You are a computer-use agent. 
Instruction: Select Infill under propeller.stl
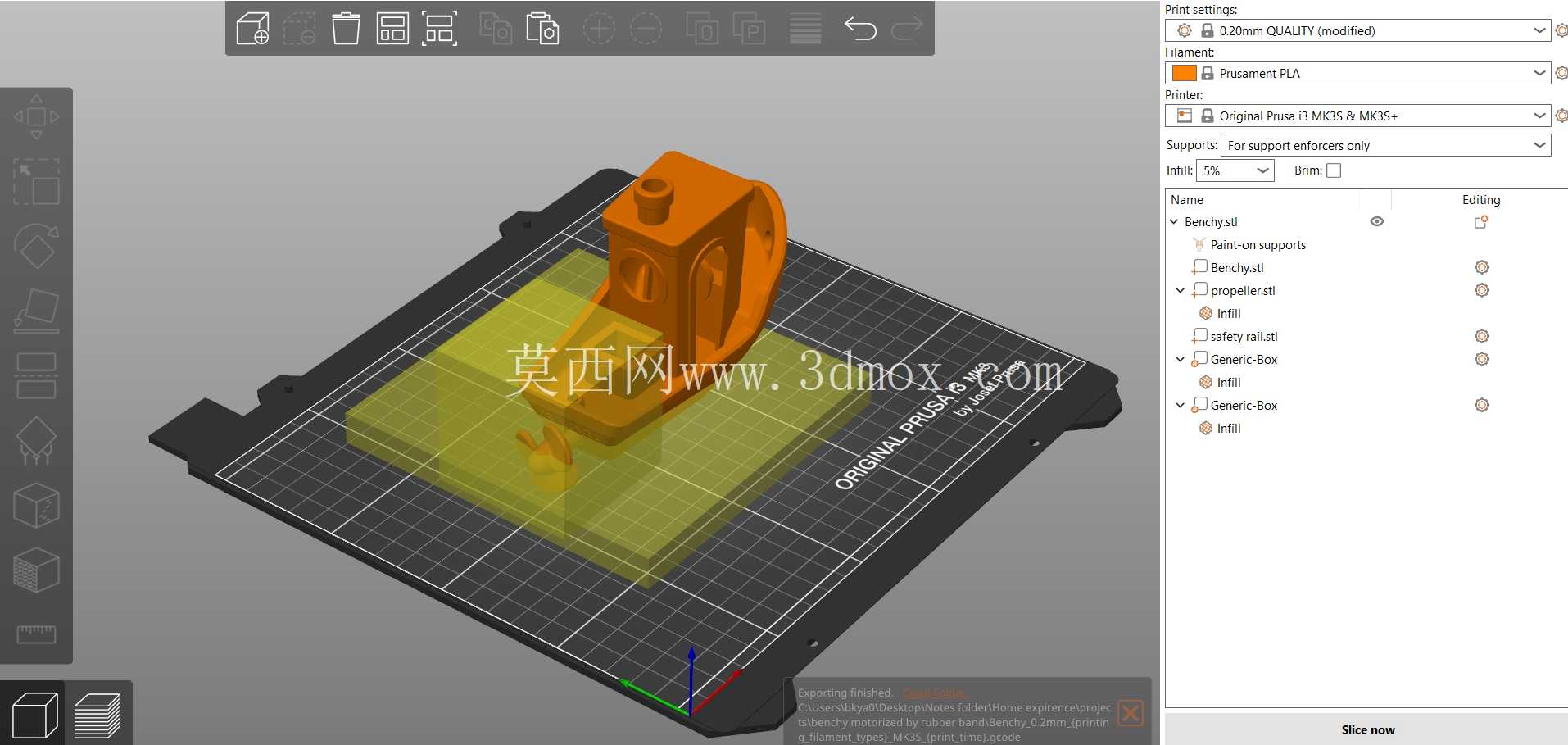(x=1228, y=313)
